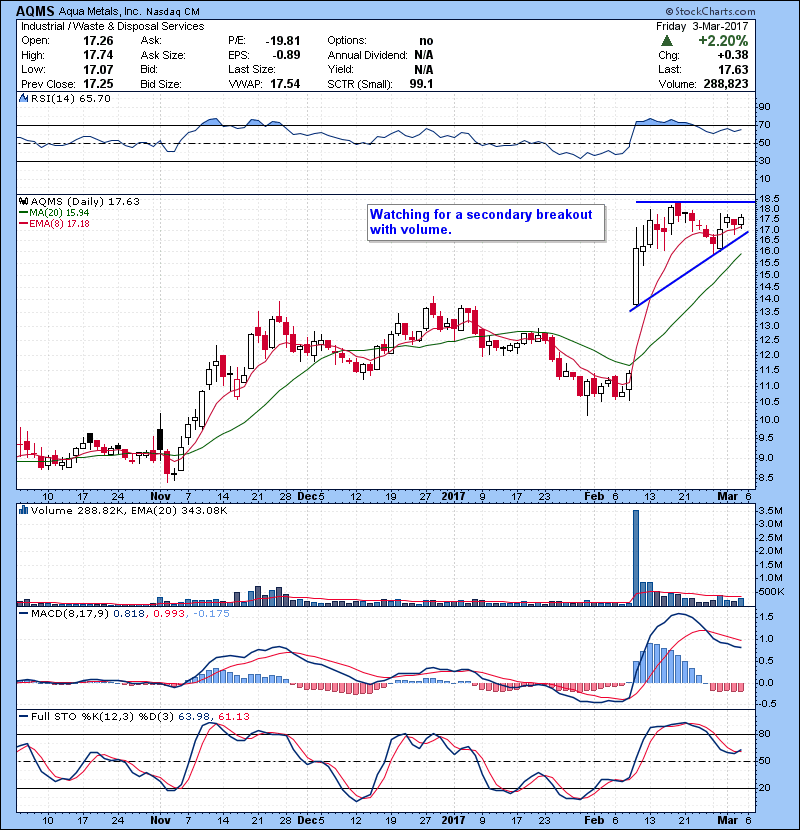Screen dimensions: 800x830
Task: Click the 18.5 tick on price axis
Action: [x=769, y=199]
